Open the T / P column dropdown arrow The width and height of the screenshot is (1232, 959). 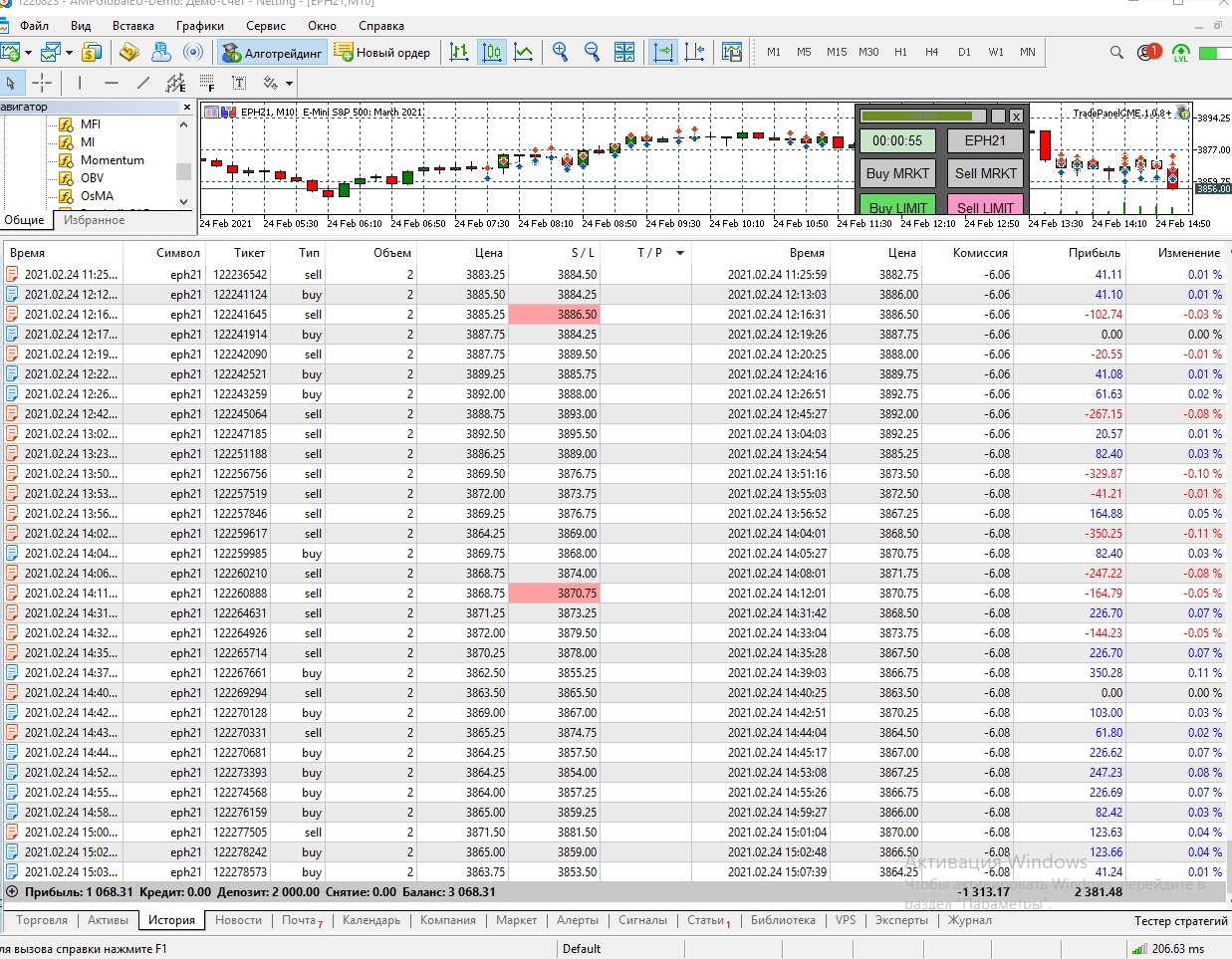click(x=680, y=253)
